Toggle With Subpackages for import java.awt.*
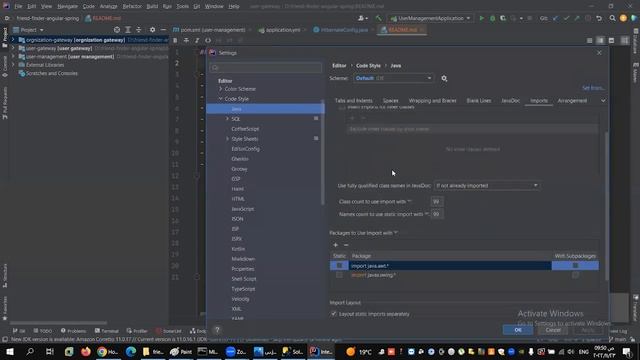 575,266
